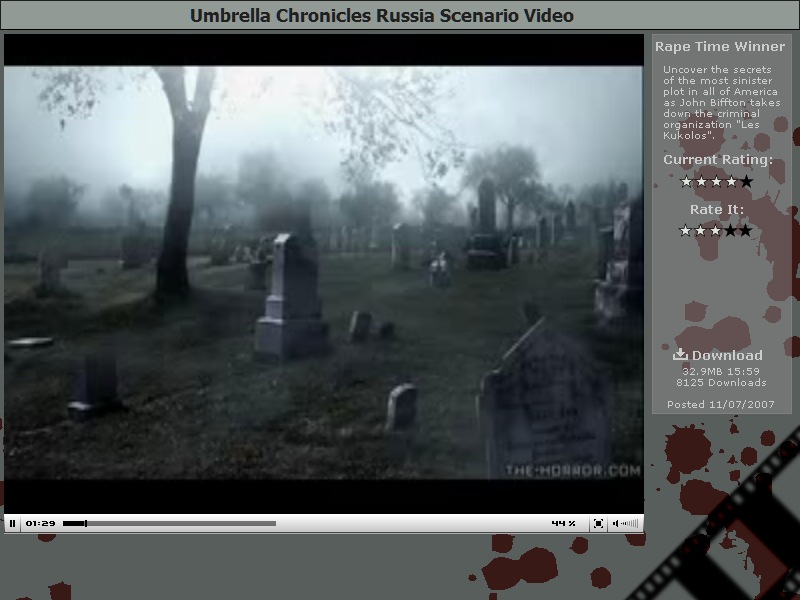Viewport: 800px width, 600px height.
Task: Set volume using the volume level bars
Action: point(631,523)
